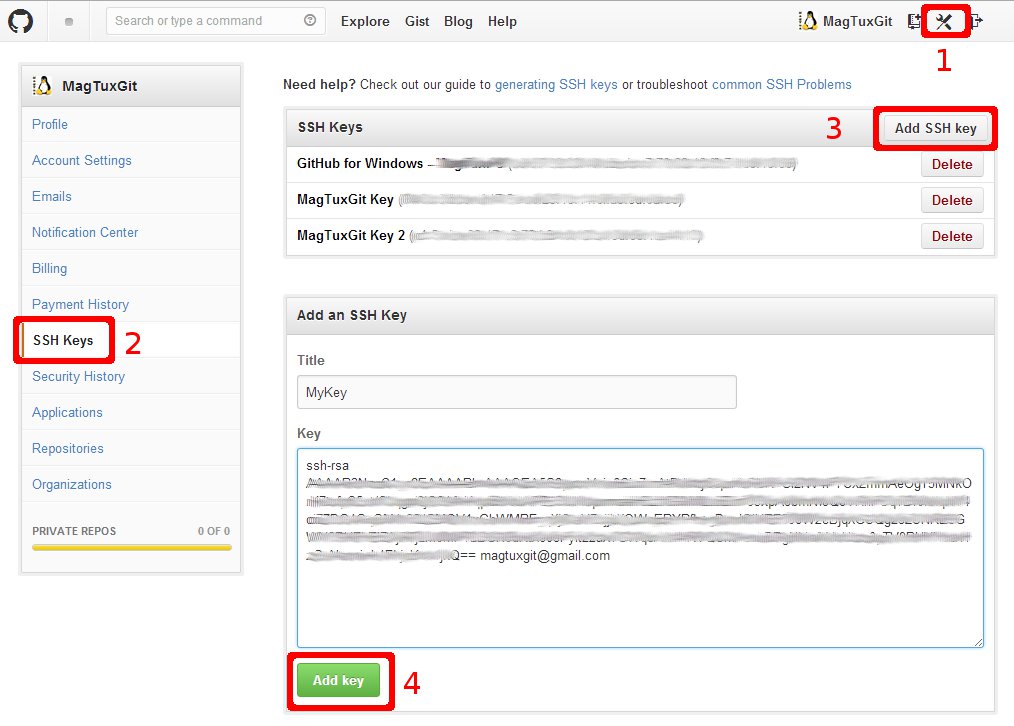Open the GitHub Octocat home logo
Screen dimensions: 1014x726
[21, 21]
